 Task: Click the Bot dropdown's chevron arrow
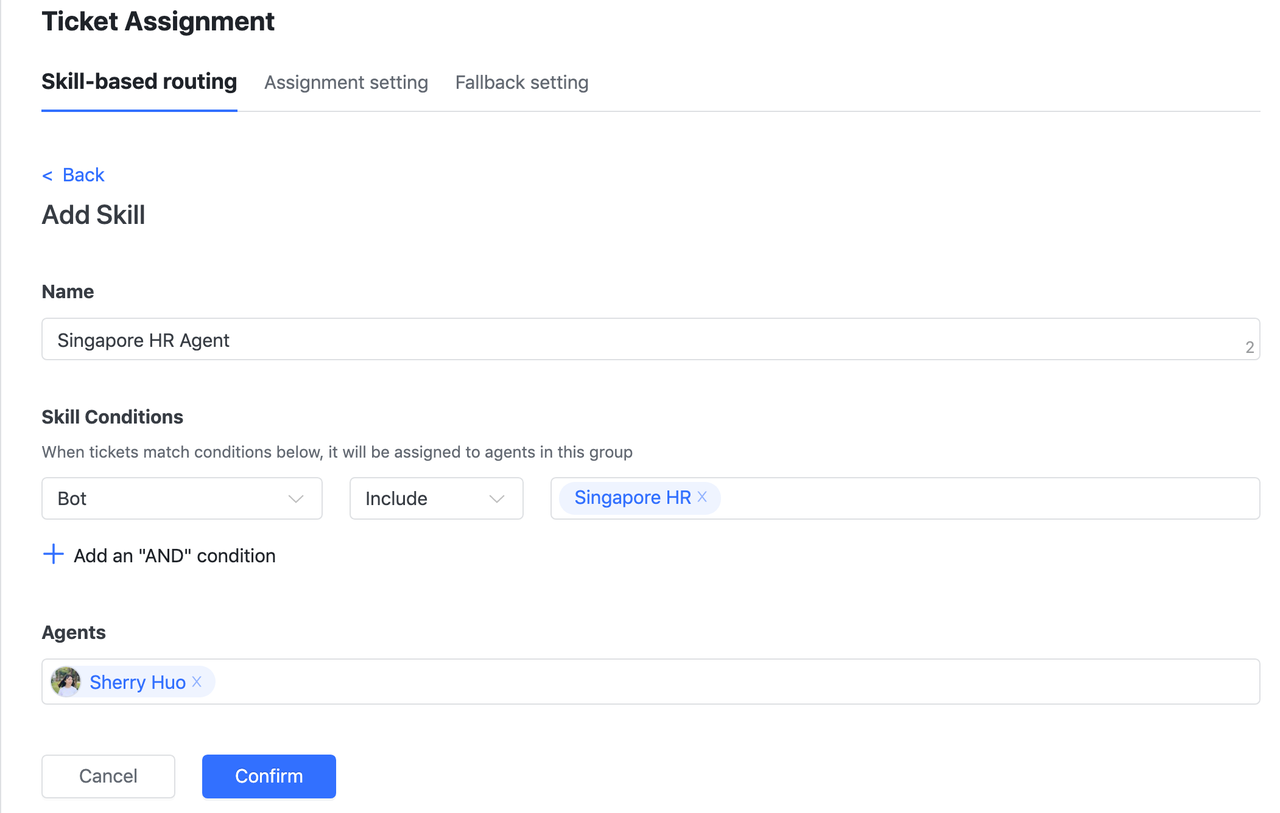(296, 499)
